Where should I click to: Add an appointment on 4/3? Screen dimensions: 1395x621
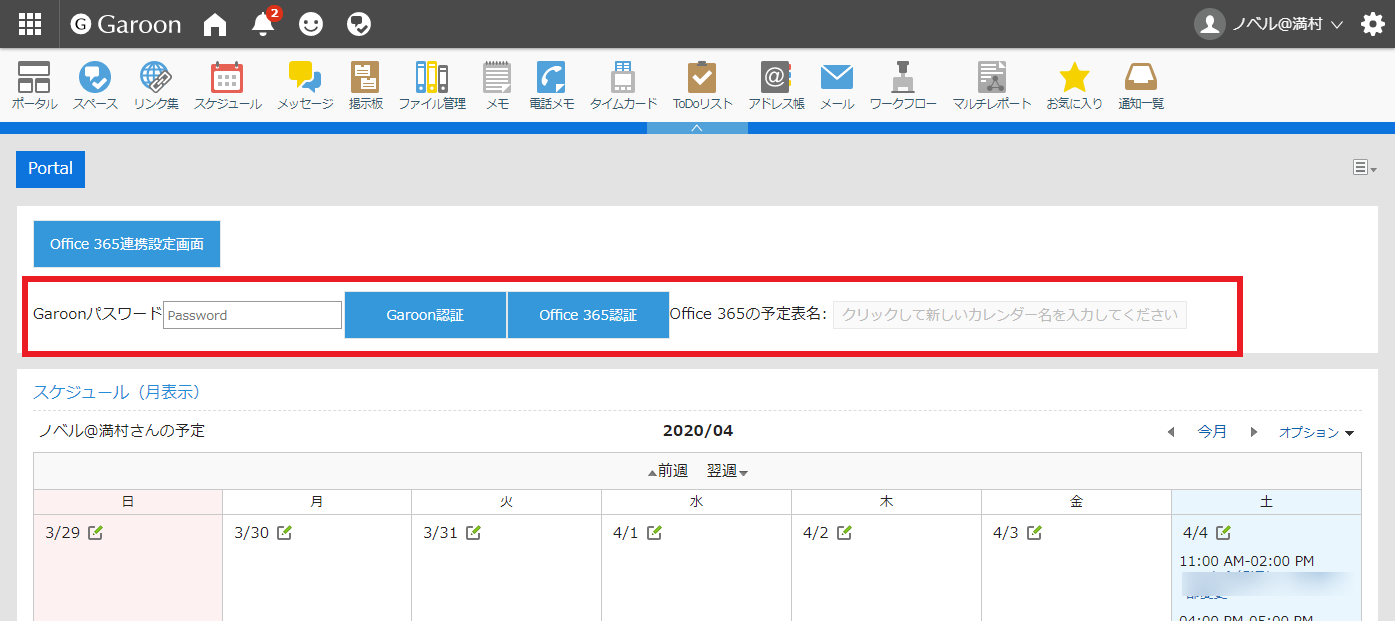point(1034,533)
